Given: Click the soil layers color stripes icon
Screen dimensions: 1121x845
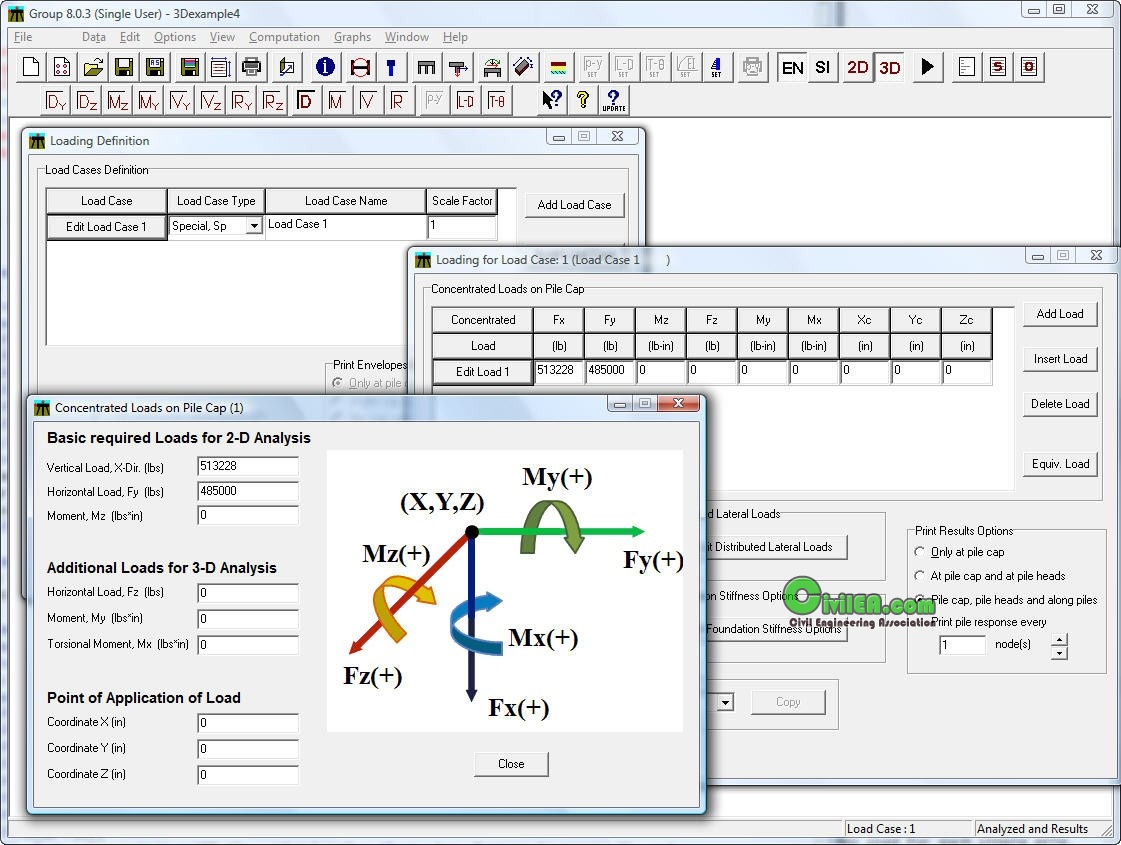Looking at the screenshot, I should (x=558, y=67).
